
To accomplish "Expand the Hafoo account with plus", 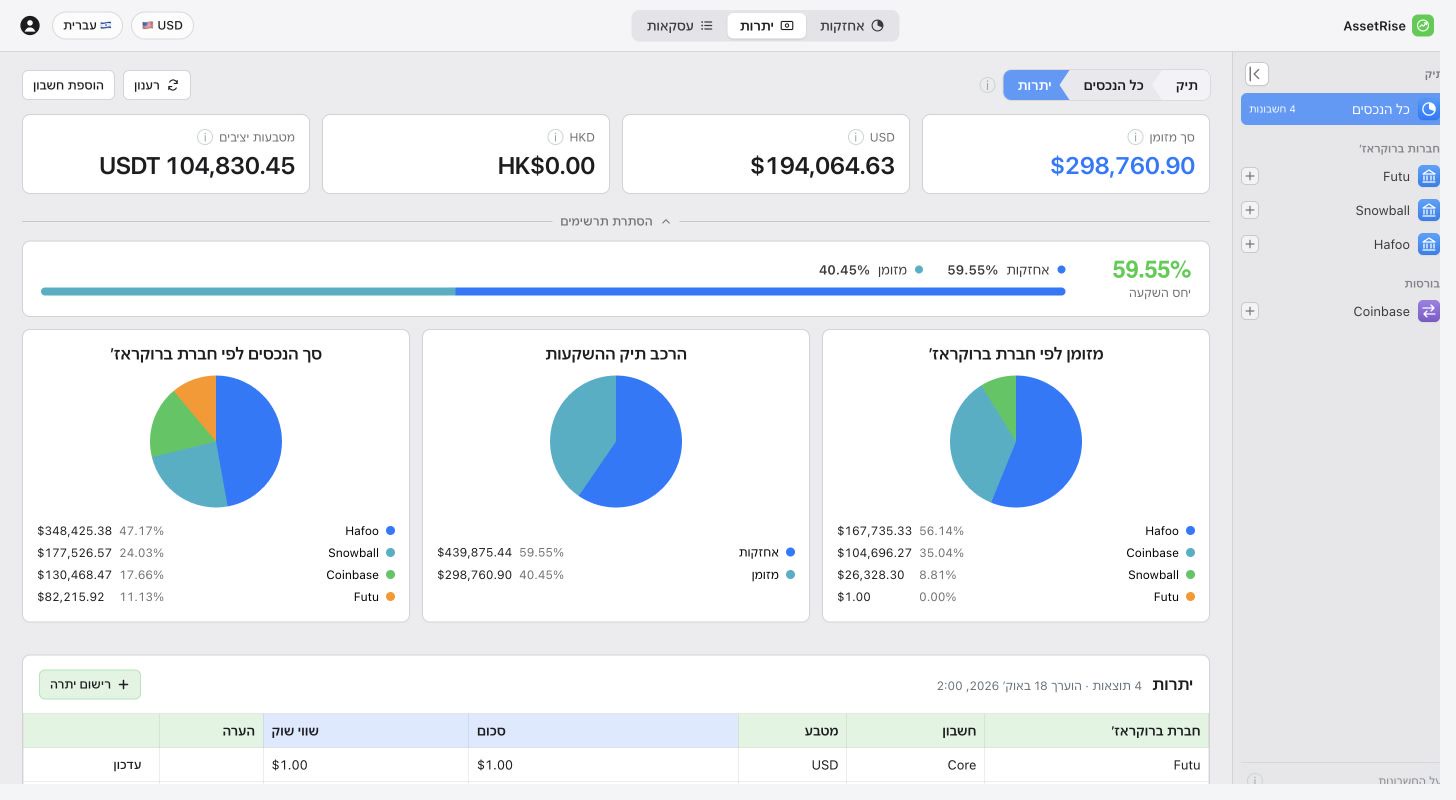I will point(1250,245).
